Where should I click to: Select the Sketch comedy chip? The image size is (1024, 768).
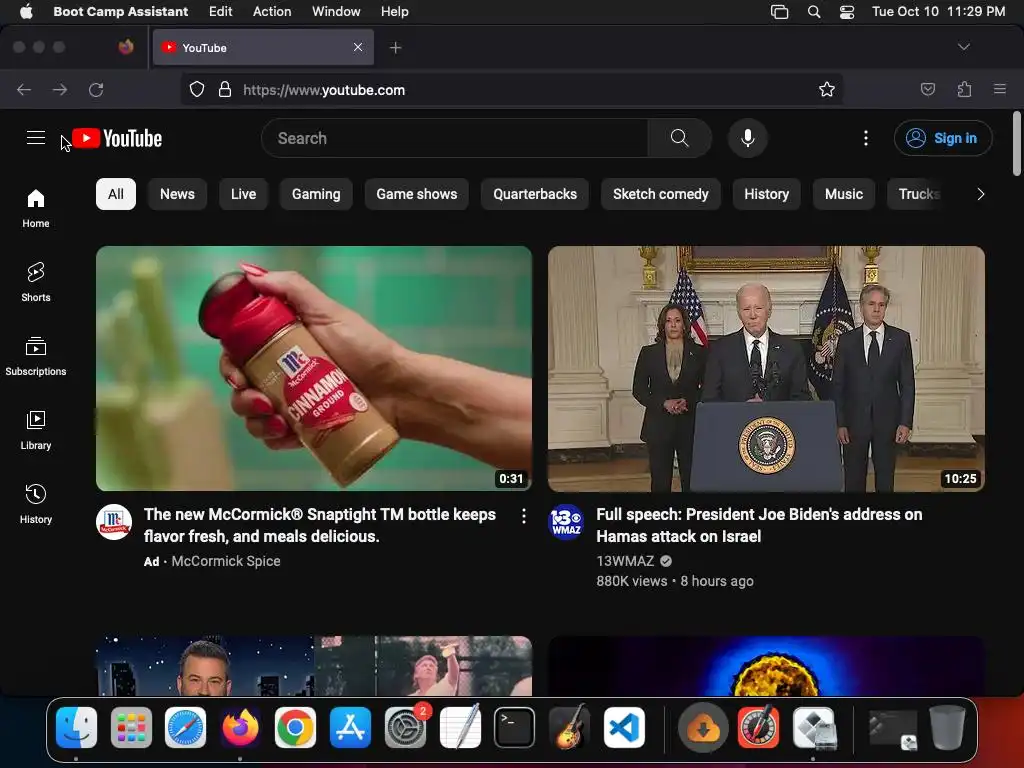click(x=660, y=194)
